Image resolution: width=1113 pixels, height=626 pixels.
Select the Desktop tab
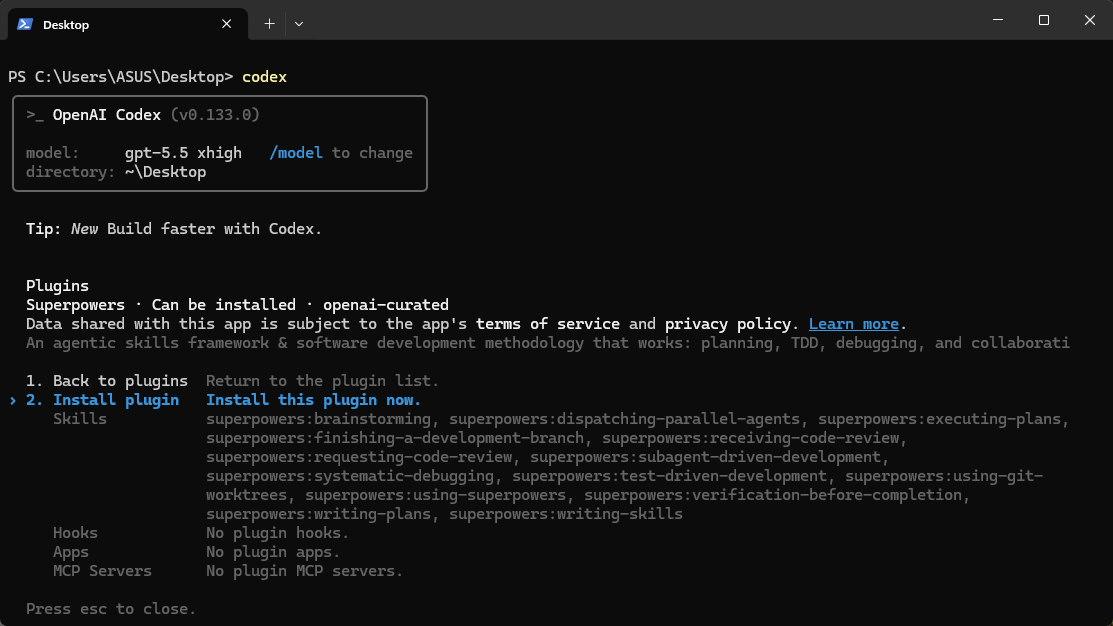click(x=128, y=24)
